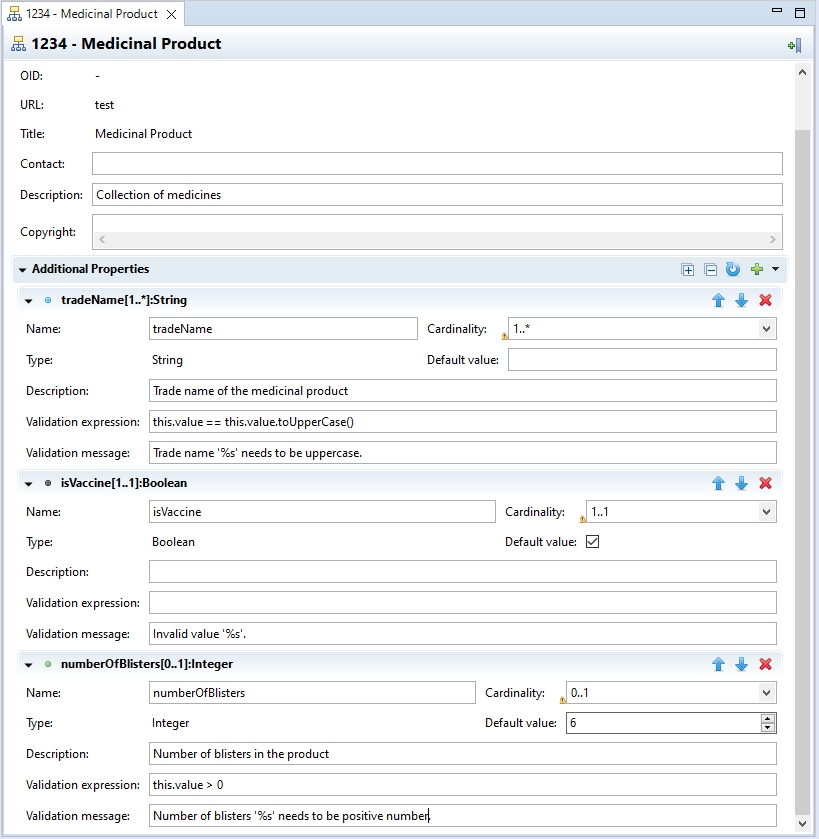Viewport: 819px width, 839px height.
Task: Click the tradeName validation expression field
Action: coord(462,422)
